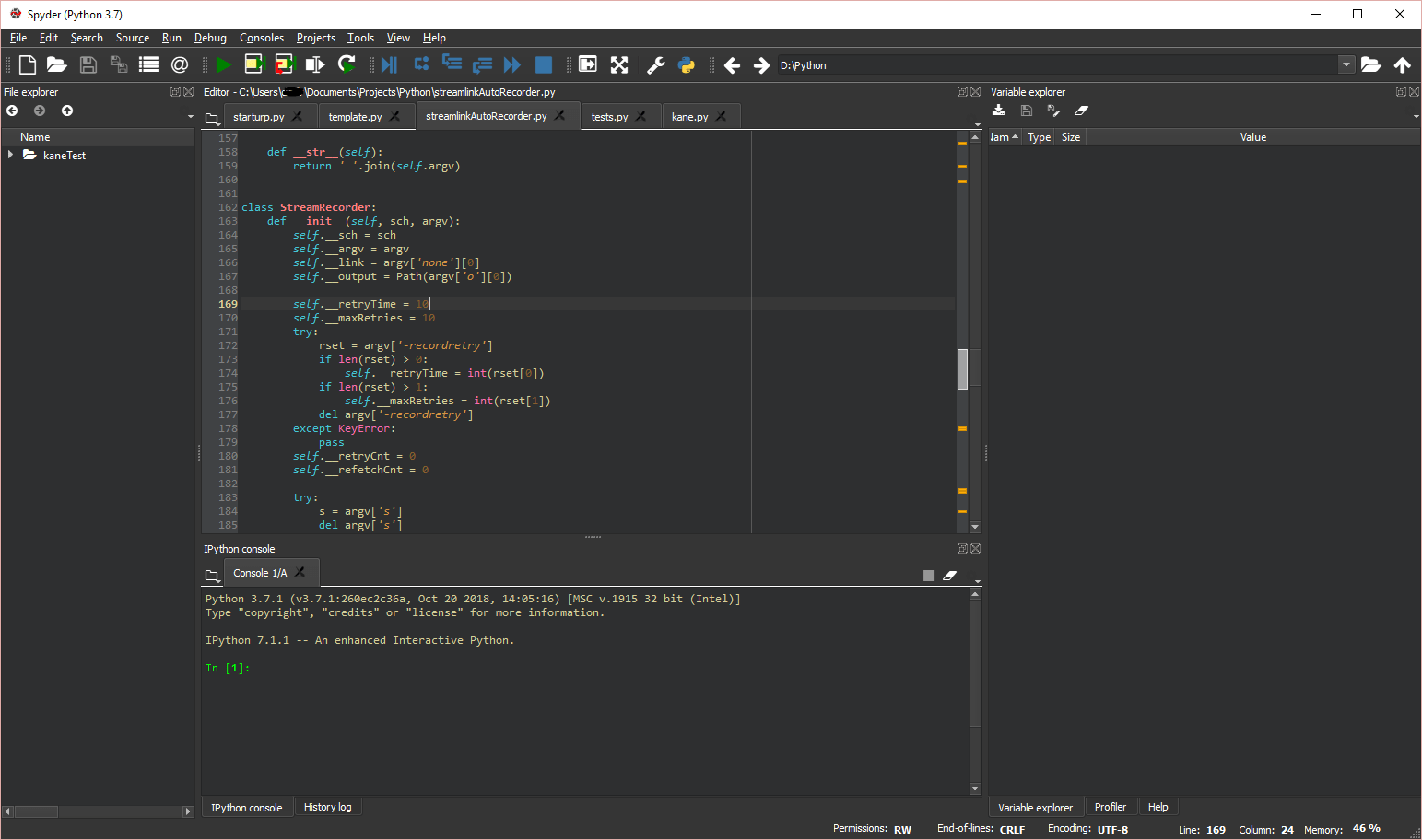Viewport: 1422px width, 840px height.
Task: Undock the File explorer pane
Action: click(x=175, y=91)
